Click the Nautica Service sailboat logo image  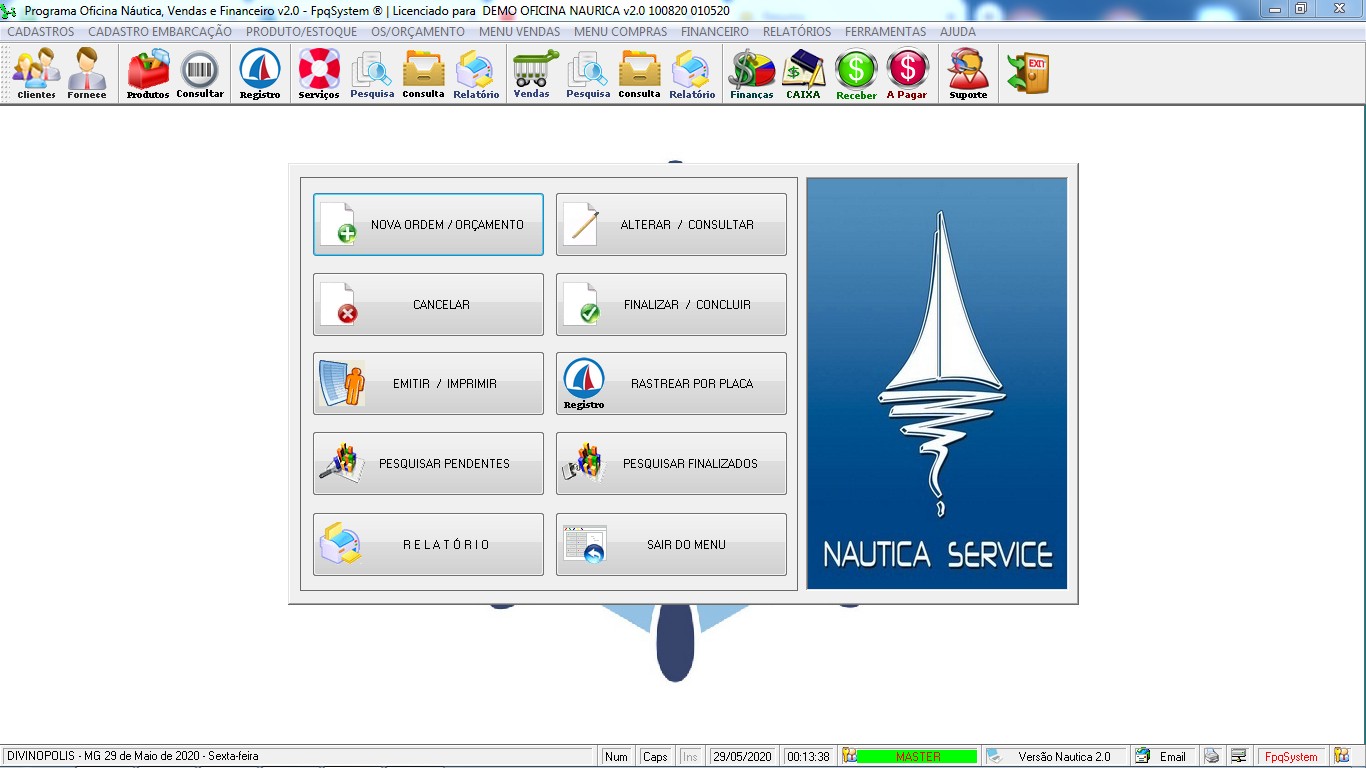coord(937,383)
